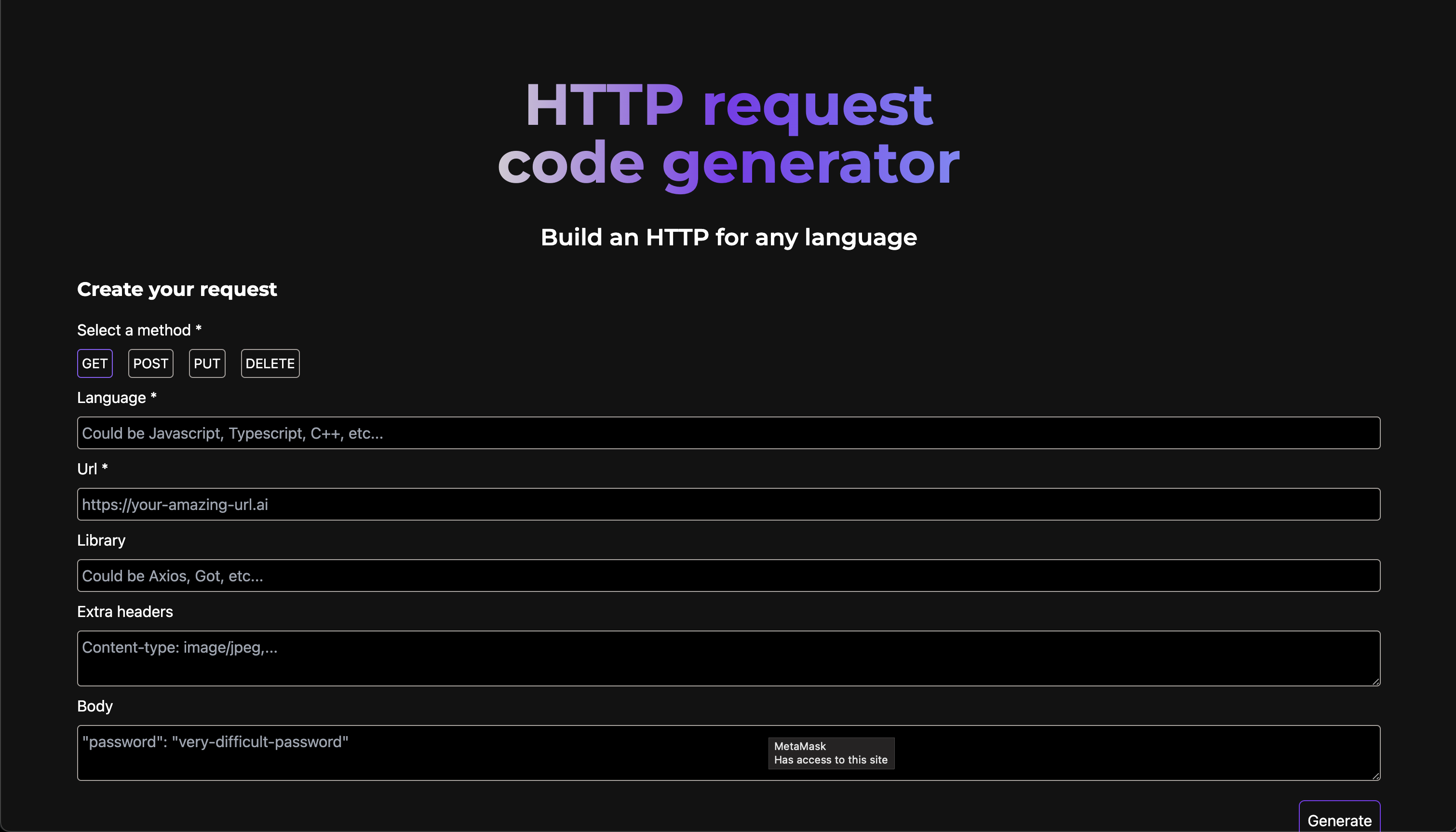Click the 'Library' field label
1456x832 pixels.
click(x=101, y=540)
